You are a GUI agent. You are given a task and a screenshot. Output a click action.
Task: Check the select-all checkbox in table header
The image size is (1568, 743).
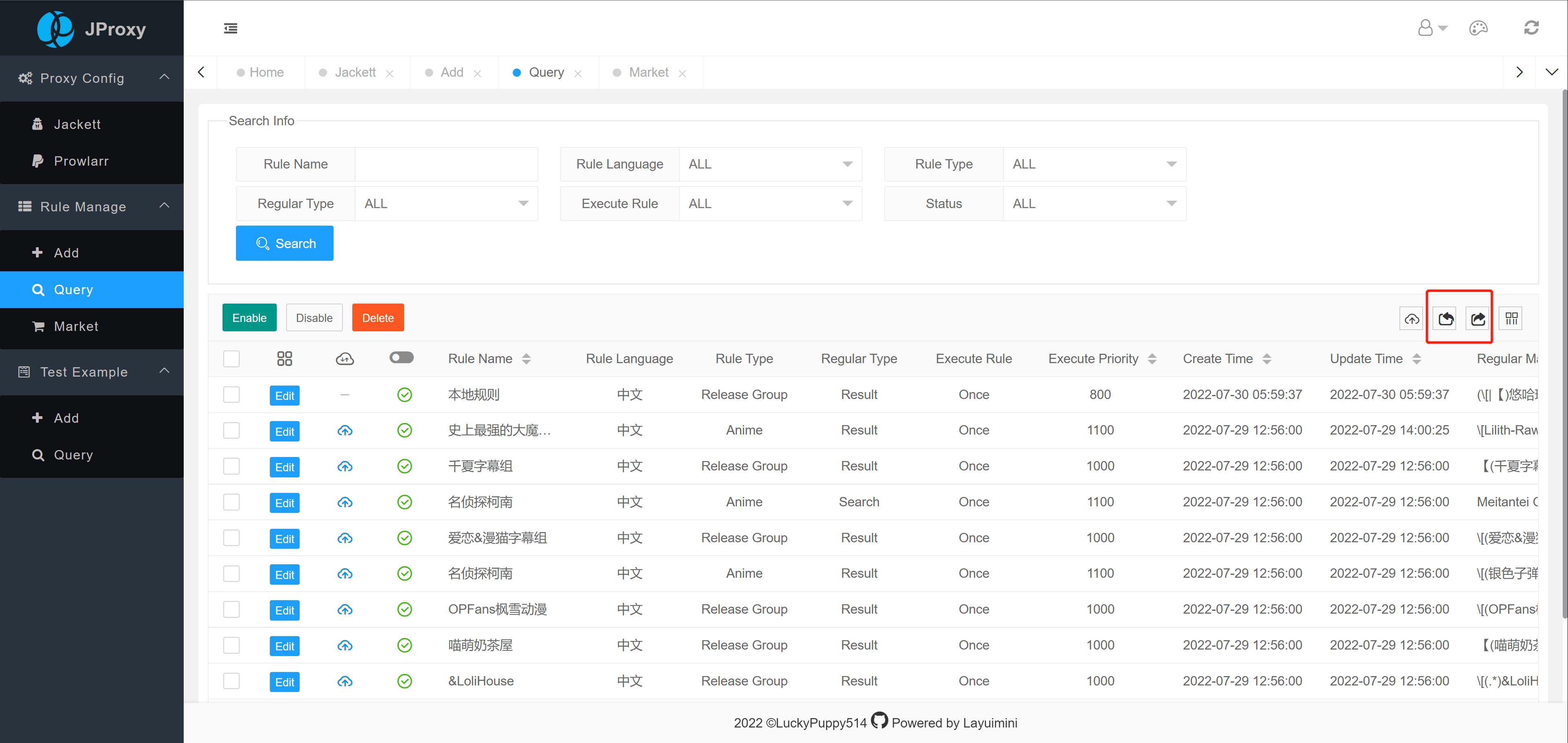(x=231, y=358)
